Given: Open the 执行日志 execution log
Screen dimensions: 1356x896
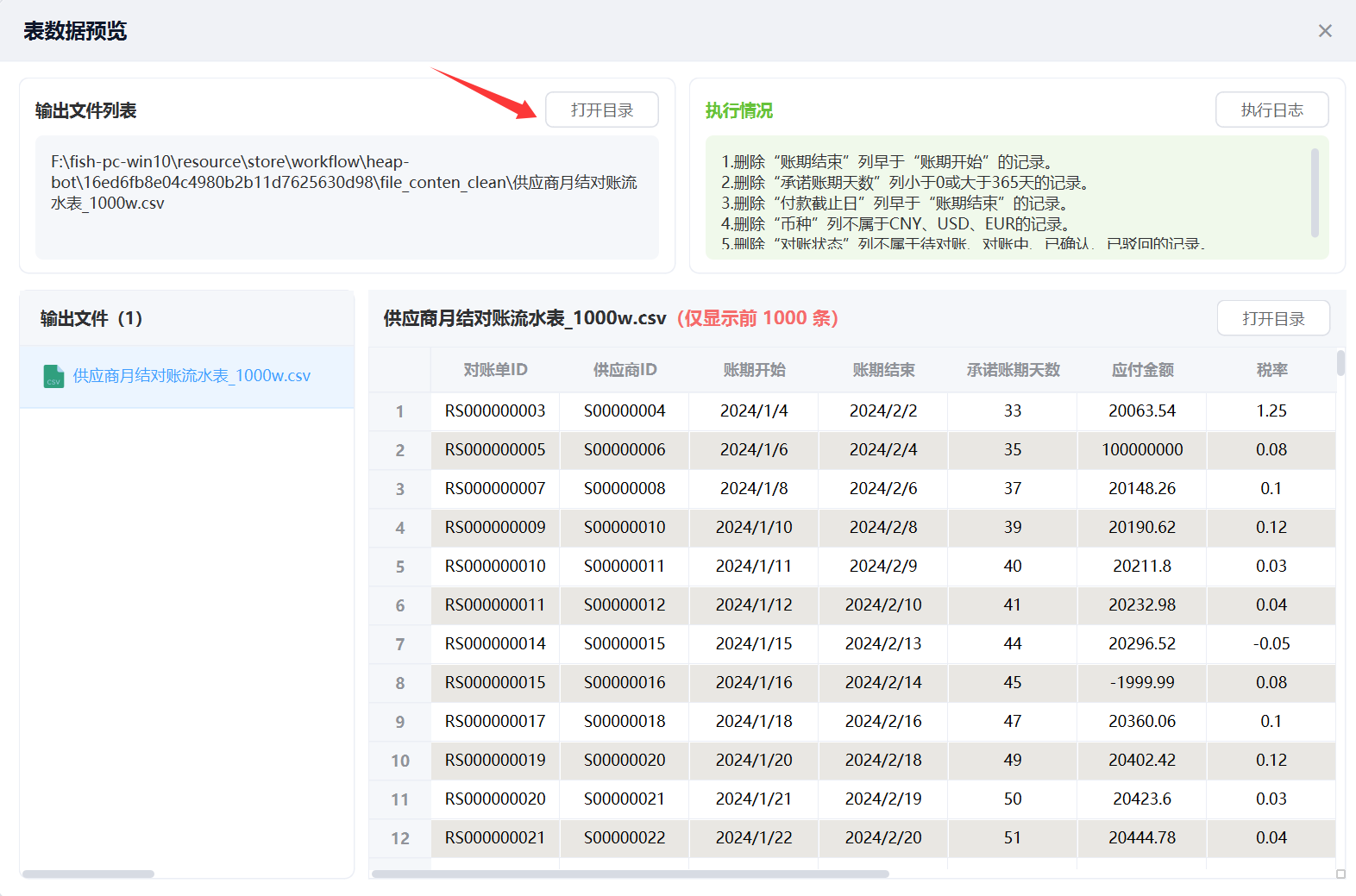Looking at the screenshot, I should coord(1271,110).
